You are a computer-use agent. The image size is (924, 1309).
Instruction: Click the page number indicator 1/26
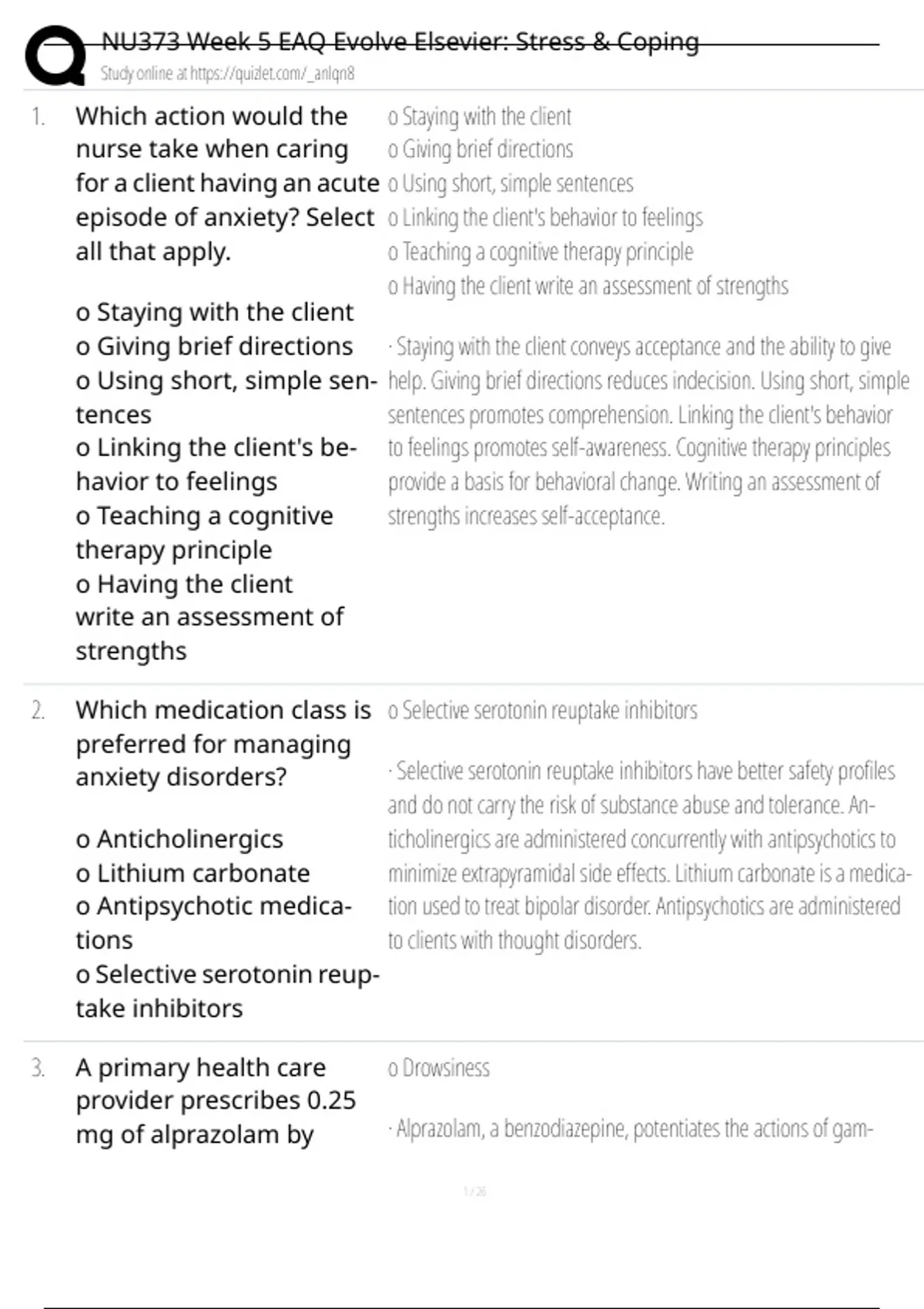pos(474,1192)
